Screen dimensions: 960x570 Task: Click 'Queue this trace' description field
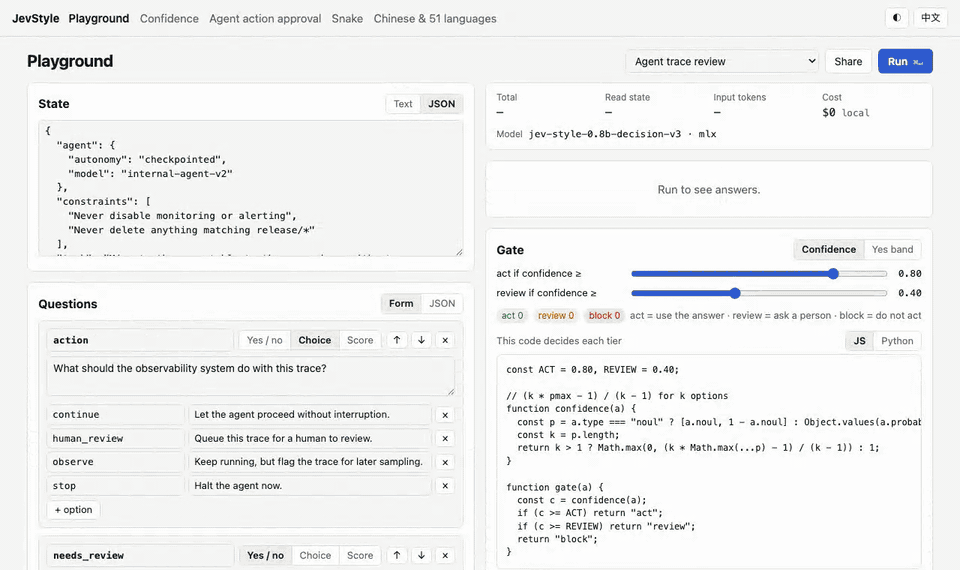310,438
